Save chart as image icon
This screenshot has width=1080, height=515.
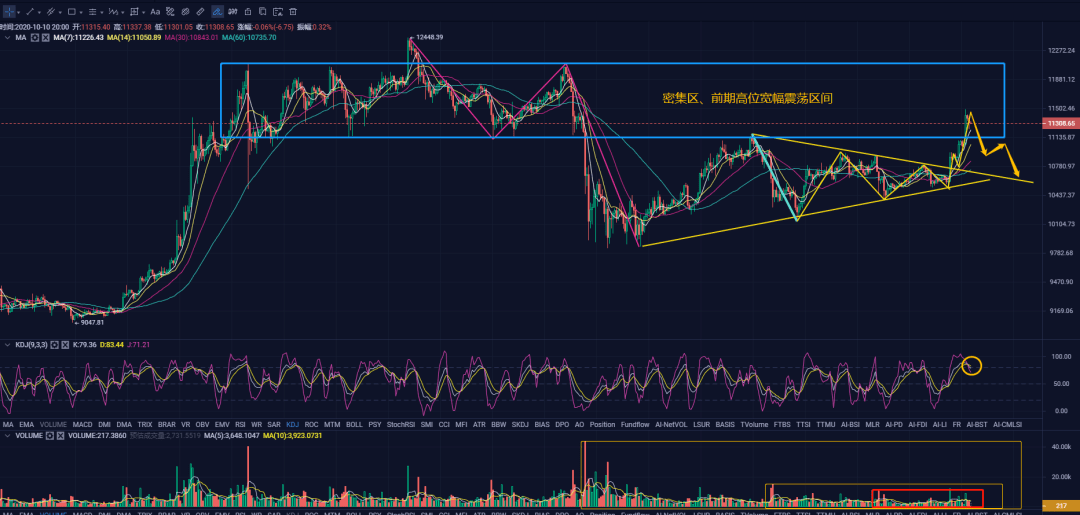point(278,12)
